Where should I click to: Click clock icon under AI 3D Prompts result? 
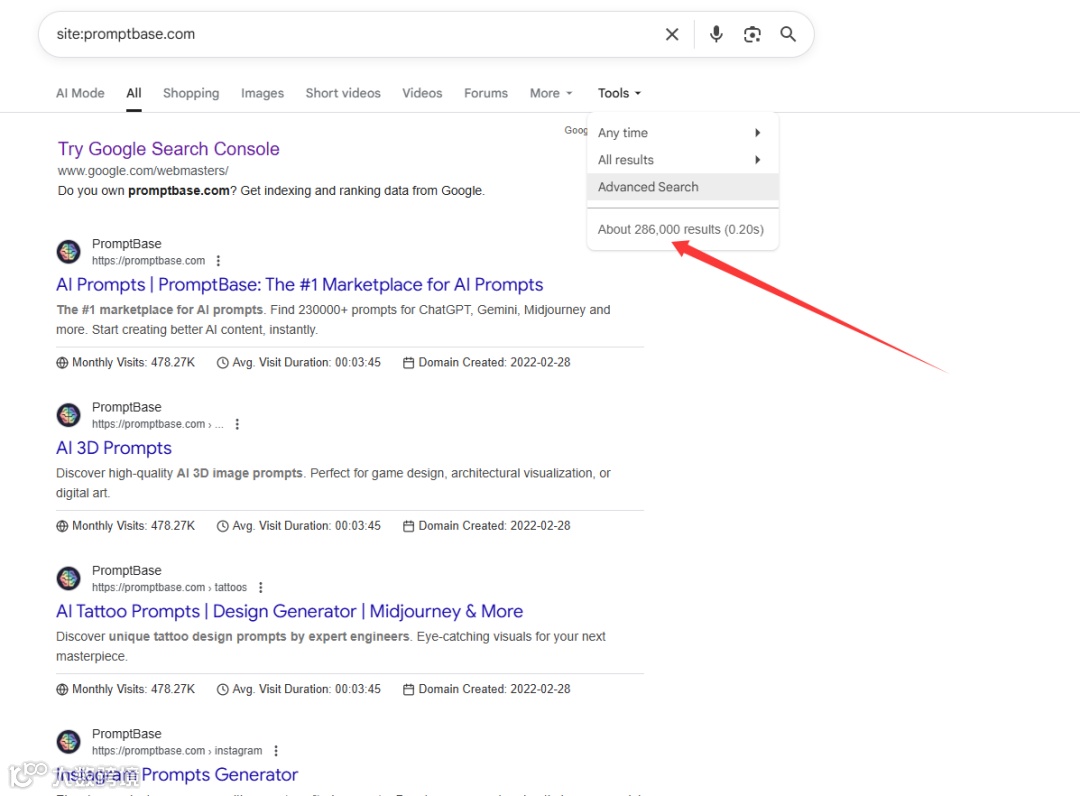(222, 526)
